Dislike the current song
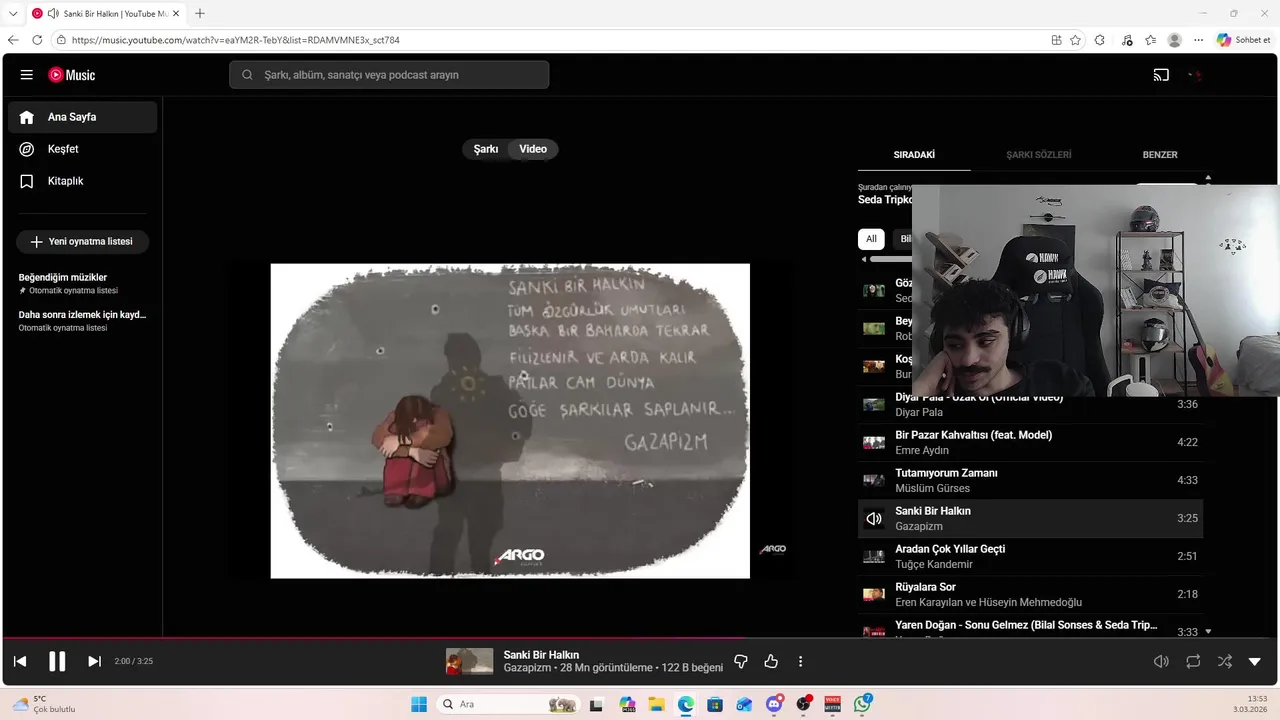Image resolution: width=1280 pixels, height=720 pixels. (741, 661)
